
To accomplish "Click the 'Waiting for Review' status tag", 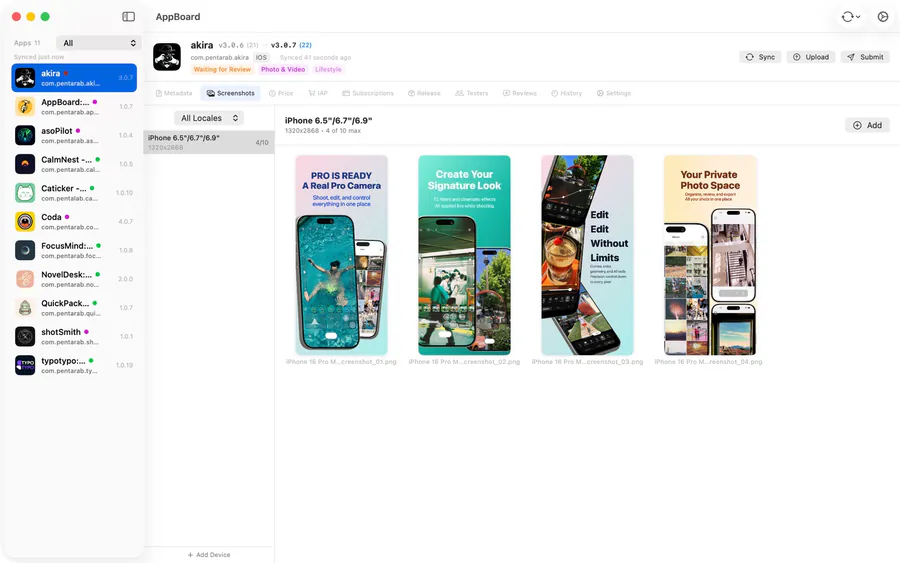I will (x=222, y=69).
